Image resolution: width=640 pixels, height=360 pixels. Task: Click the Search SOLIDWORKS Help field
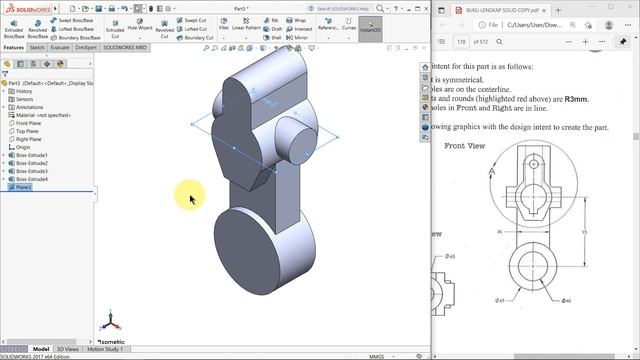(x=342, y=9)
